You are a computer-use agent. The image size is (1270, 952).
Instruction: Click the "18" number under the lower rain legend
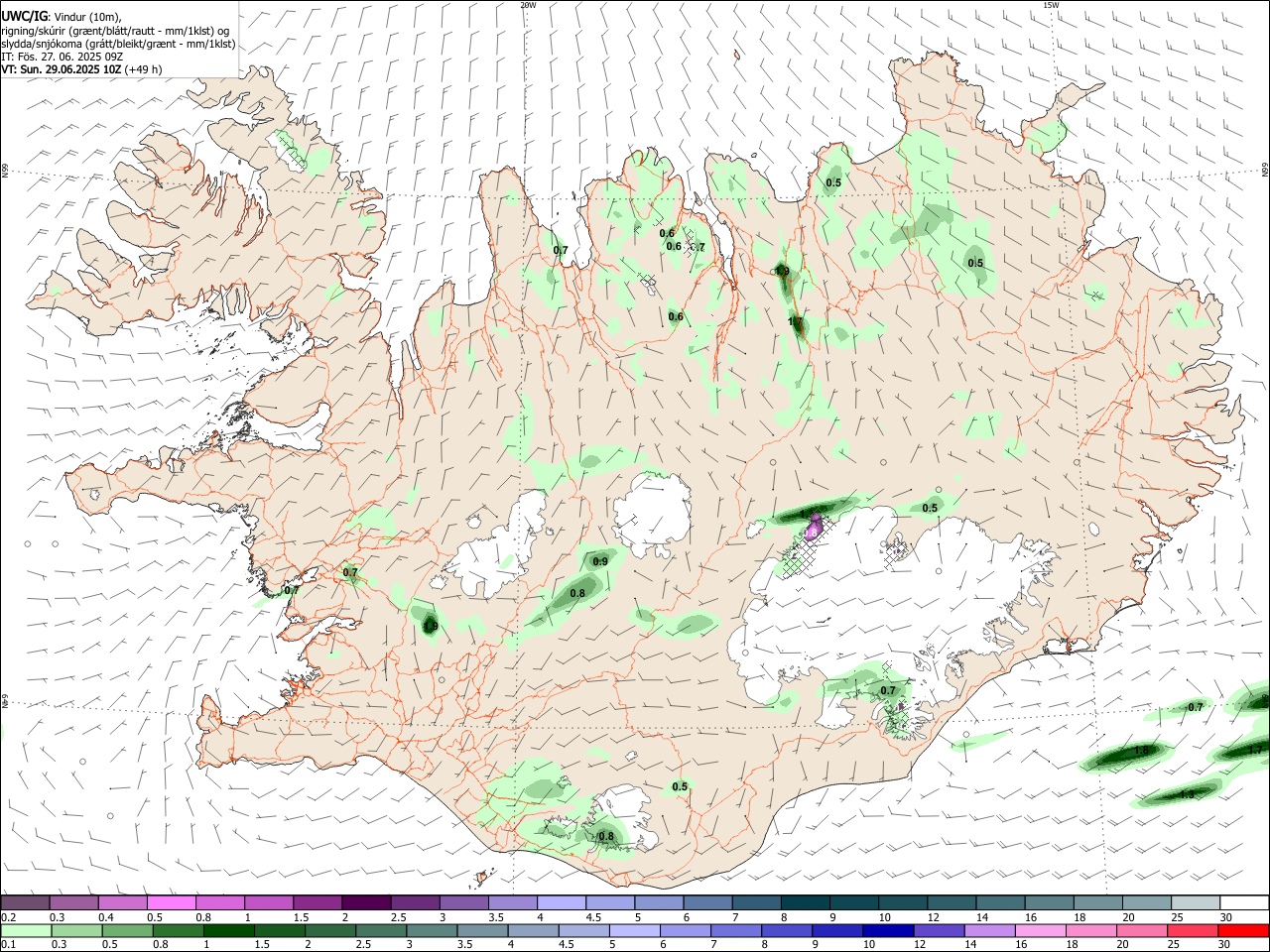pos(1073,945)
